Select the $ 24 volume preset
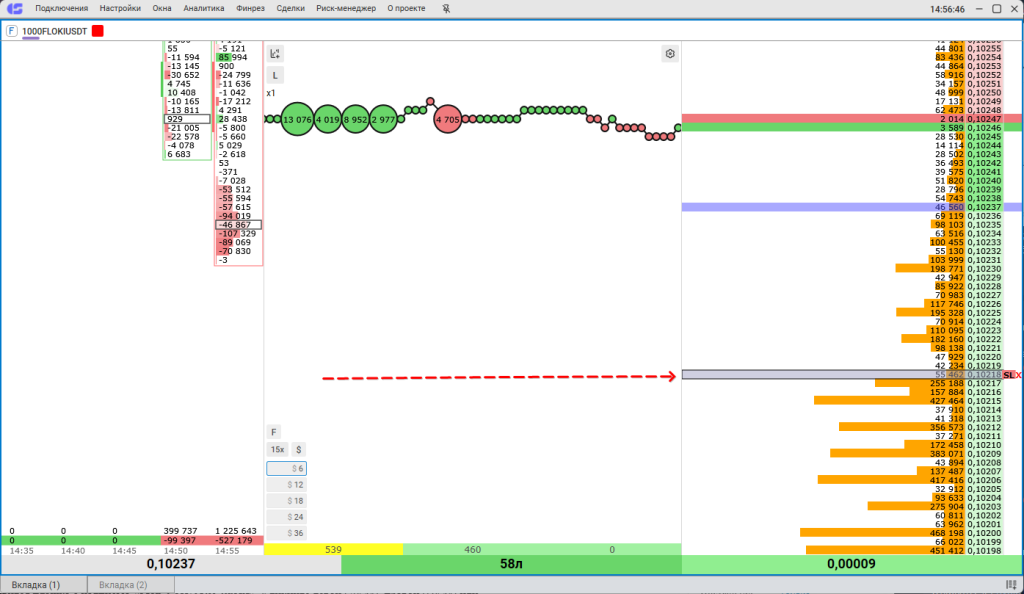 coord(286,517)
